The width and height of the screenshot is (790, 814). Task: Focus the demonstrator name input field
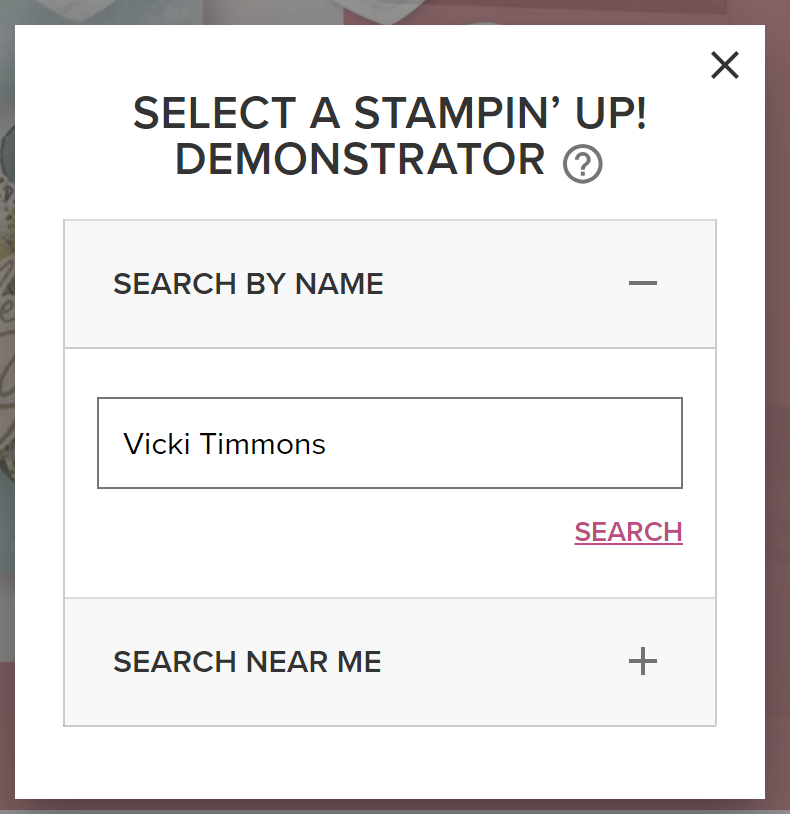pyautogui.click(x=389, y=443)
